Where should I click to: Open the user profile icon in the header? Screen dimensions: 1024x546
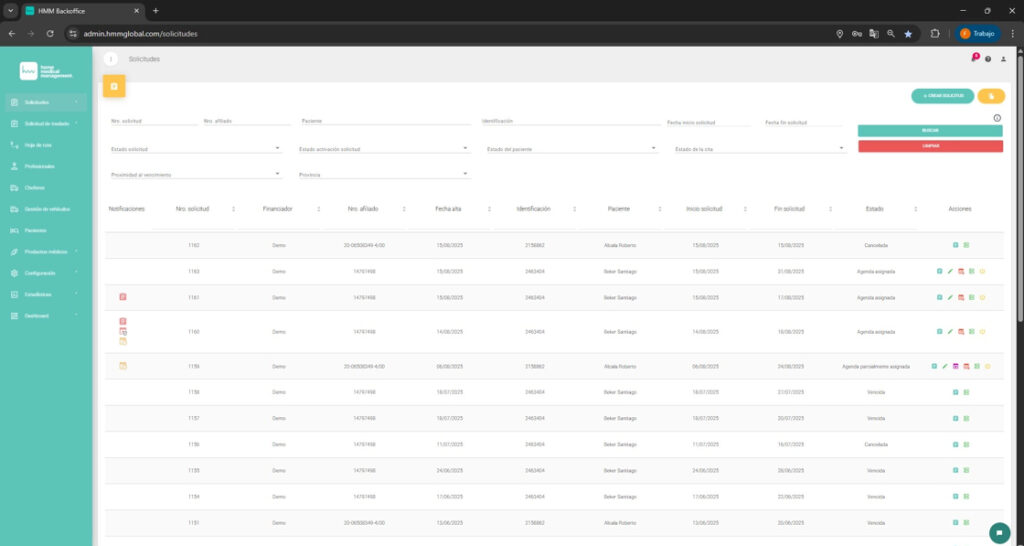click(1003, 59)
